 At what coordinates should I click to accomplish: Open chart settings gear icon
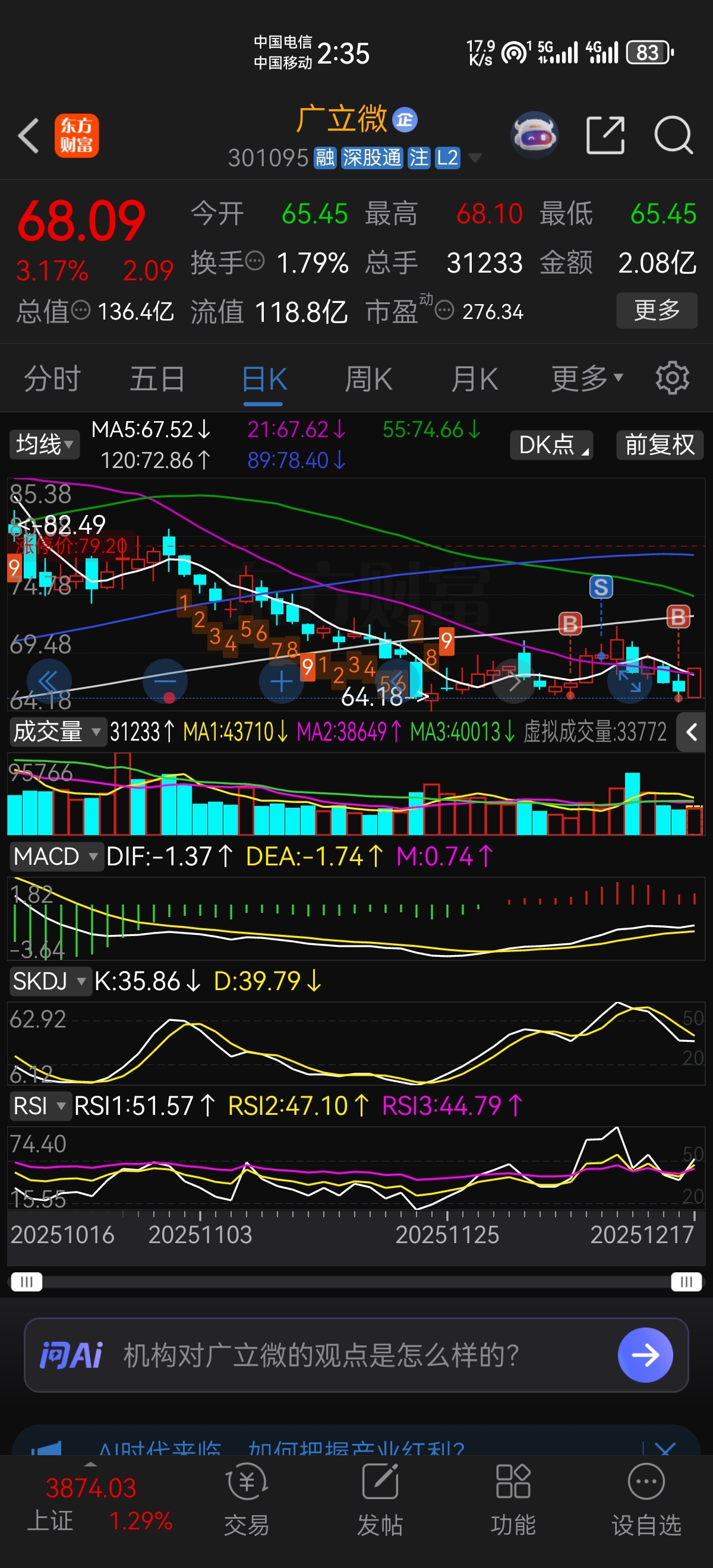pyautogui.click(x=672, y=378)
